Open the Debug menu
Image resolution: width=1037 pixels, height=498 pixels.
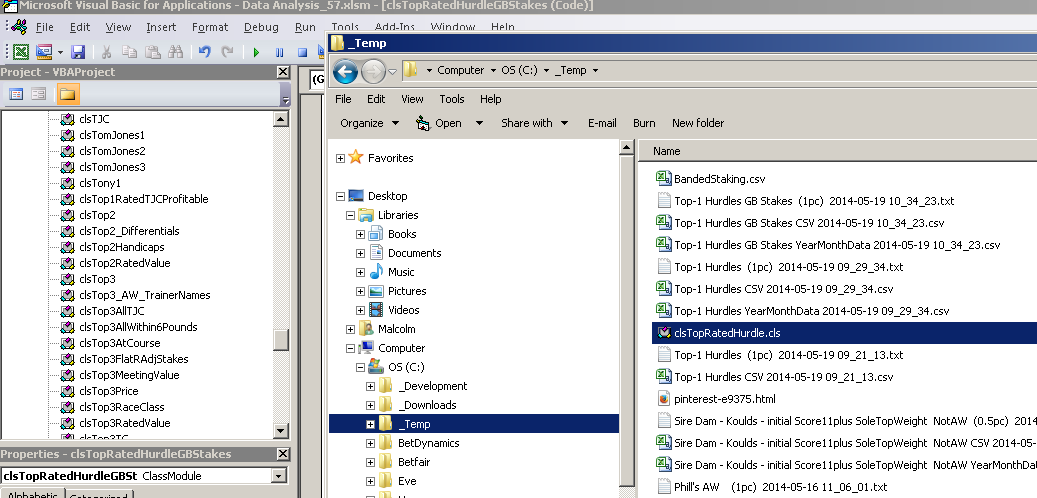coord(261,27)
